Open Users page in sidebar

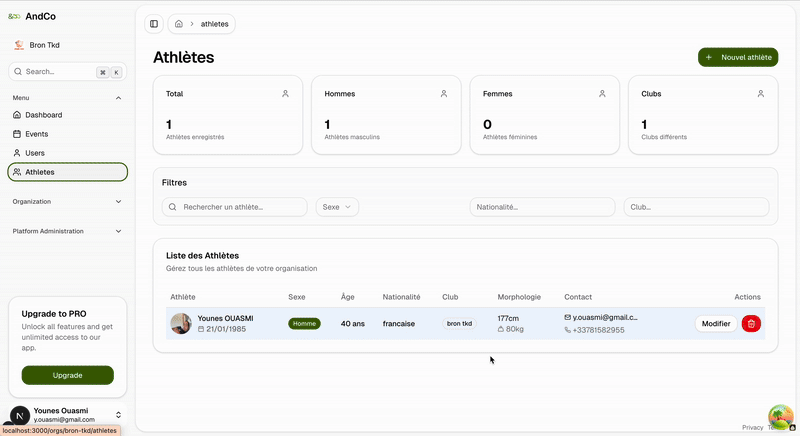pos(34,153)
